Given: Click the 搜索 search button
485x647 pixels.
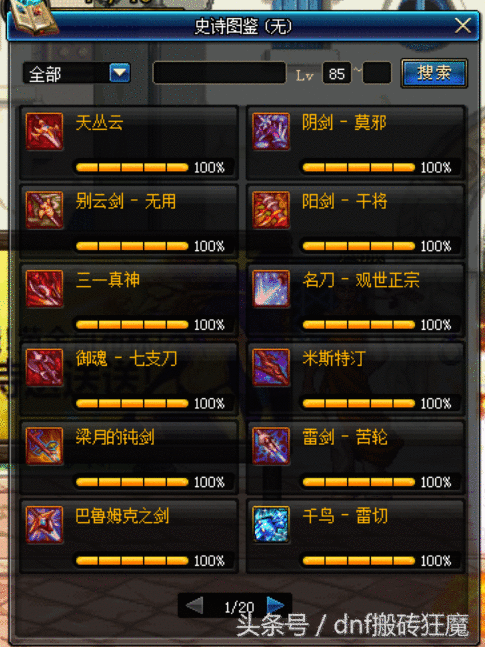Looking at the screenshot, I should (x=434, y=73).
